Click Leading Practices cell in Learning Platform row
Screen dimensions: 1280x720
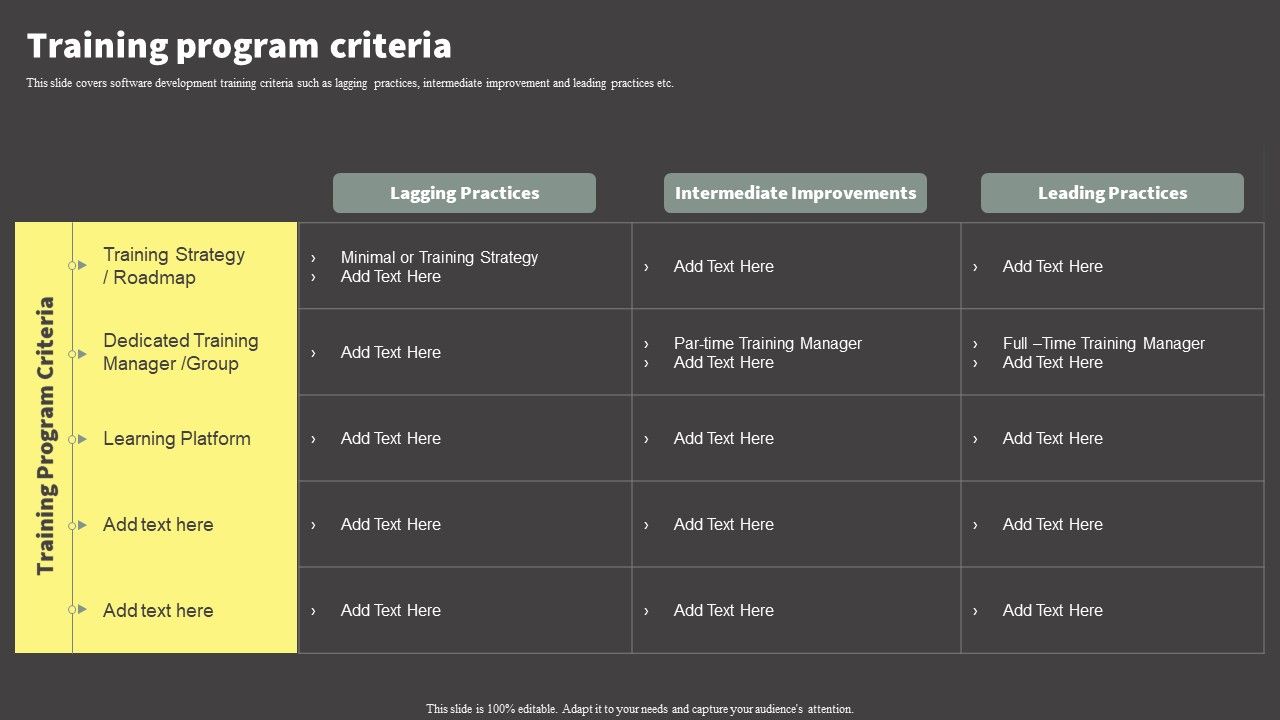pos(1113,438)
